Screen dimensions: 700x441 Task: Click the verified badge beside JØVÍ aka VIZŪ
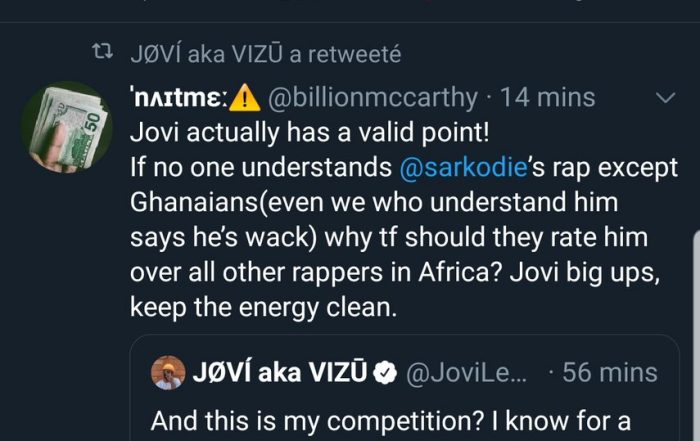click(x=384, y=373)
